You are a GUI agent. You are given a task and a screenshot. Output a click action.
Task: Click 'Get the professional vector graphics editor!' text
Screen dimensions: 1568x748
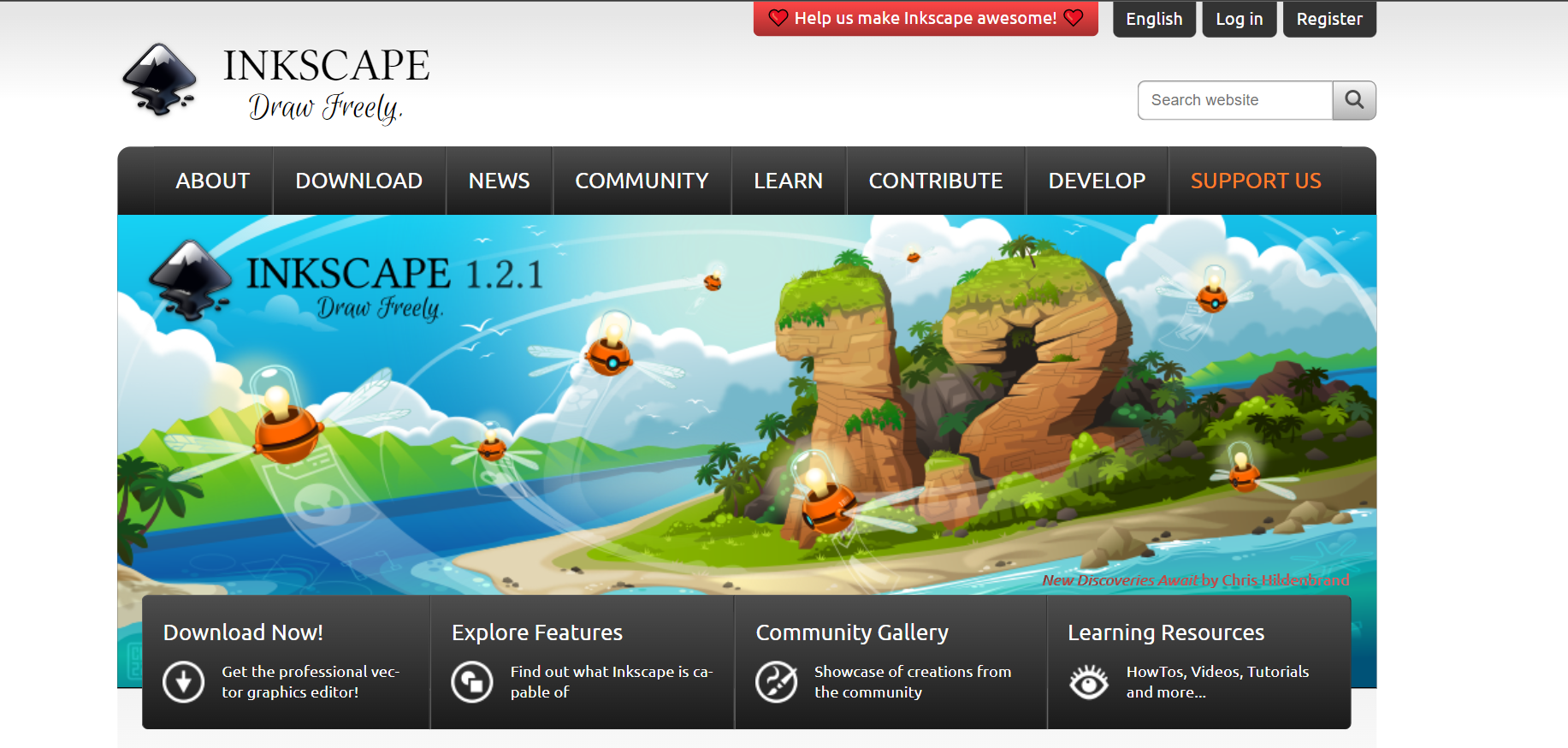(311, 682)
